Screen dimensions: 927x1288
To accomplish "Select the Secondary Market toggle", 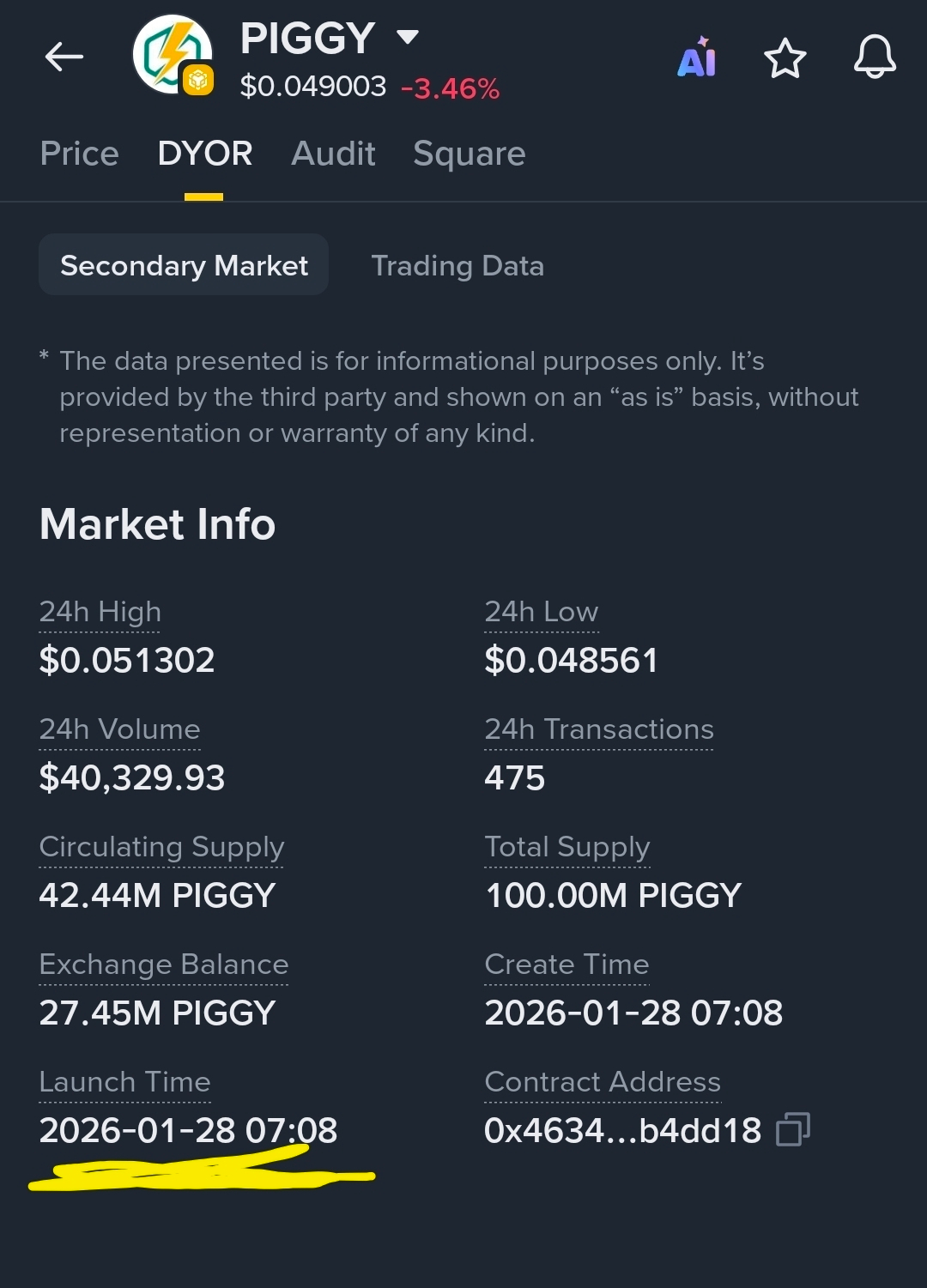I will pos(184,265).
